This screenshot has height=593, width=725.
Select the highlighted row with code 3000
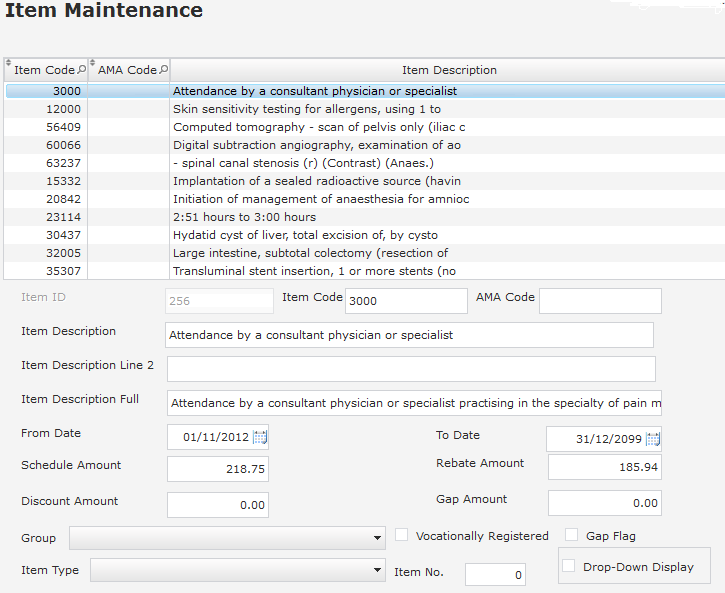(365, 91)
